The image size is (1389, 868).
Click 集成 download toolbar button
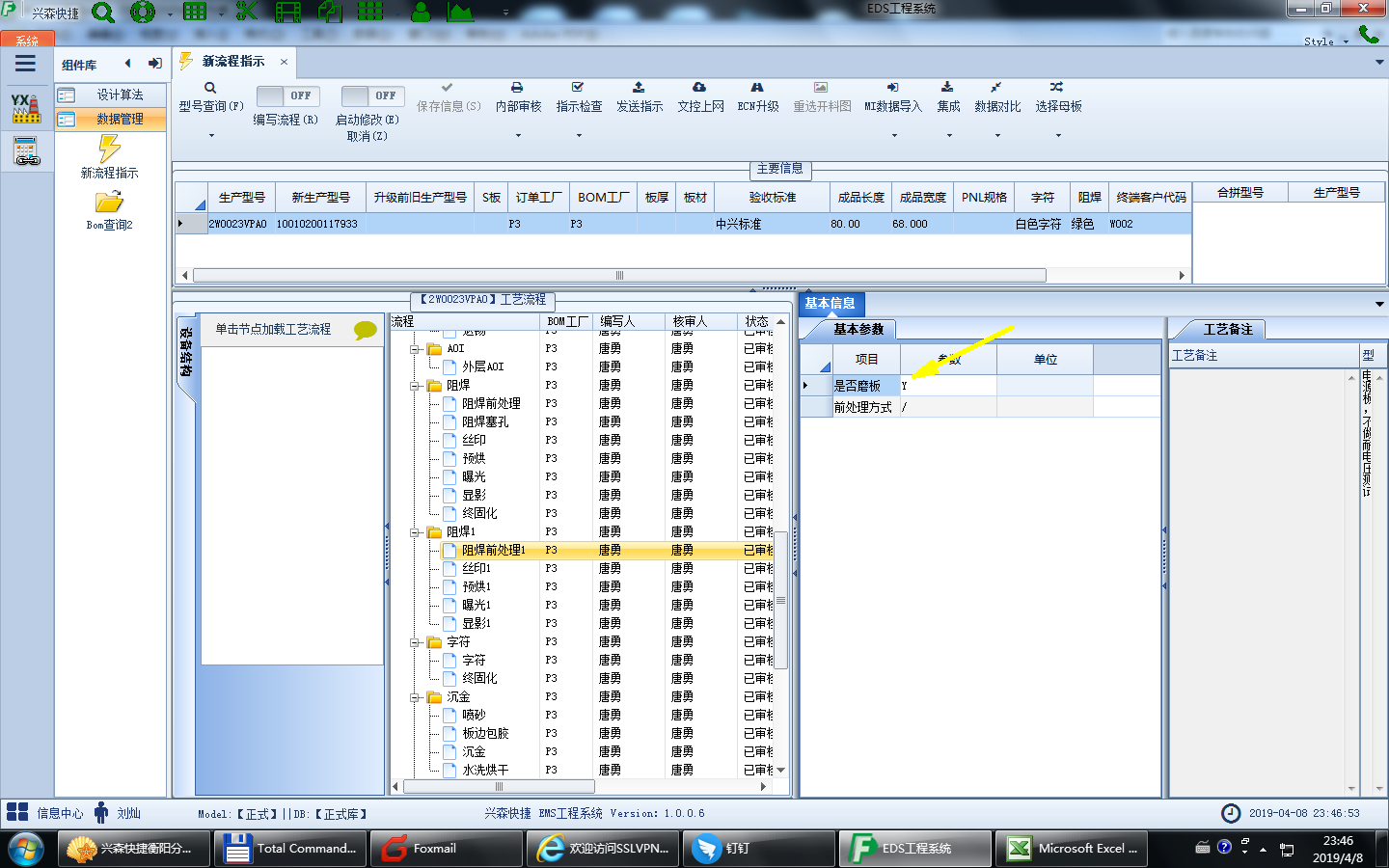[x=948, y=97]
